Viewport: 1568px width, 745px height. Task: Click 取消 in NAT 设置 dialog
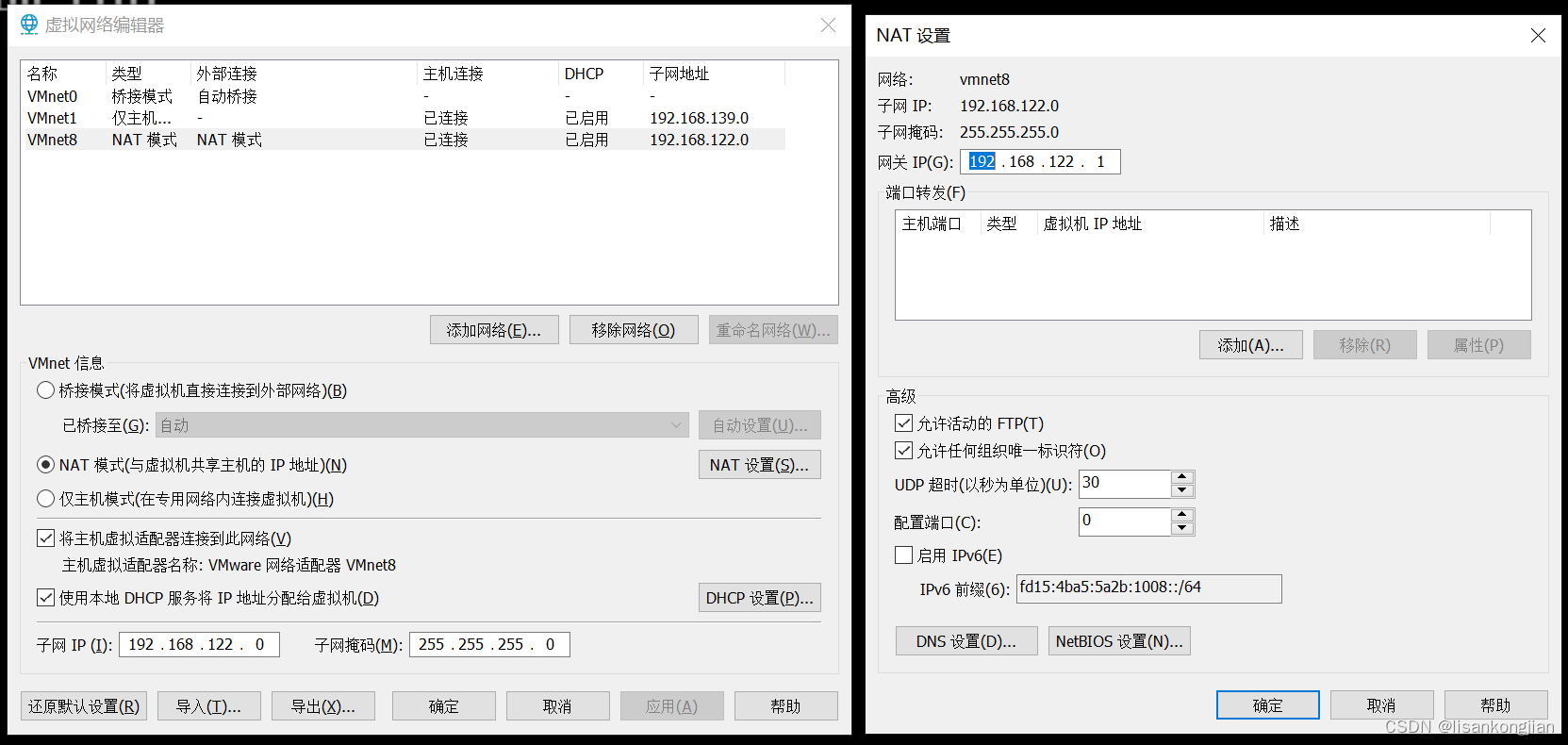pos(1382,705)
